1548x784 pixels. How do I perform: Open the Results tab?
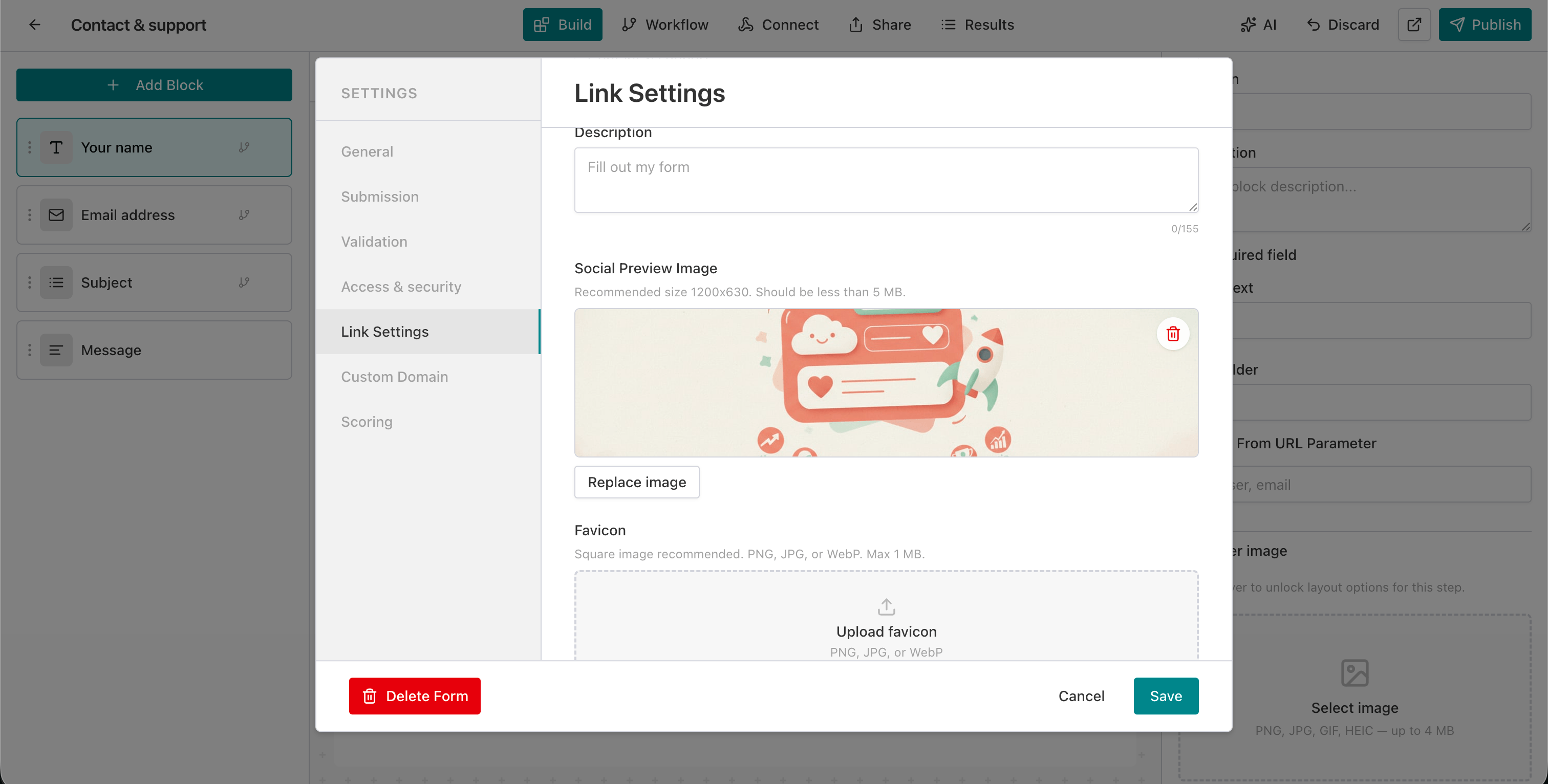(x=977, y=25)
